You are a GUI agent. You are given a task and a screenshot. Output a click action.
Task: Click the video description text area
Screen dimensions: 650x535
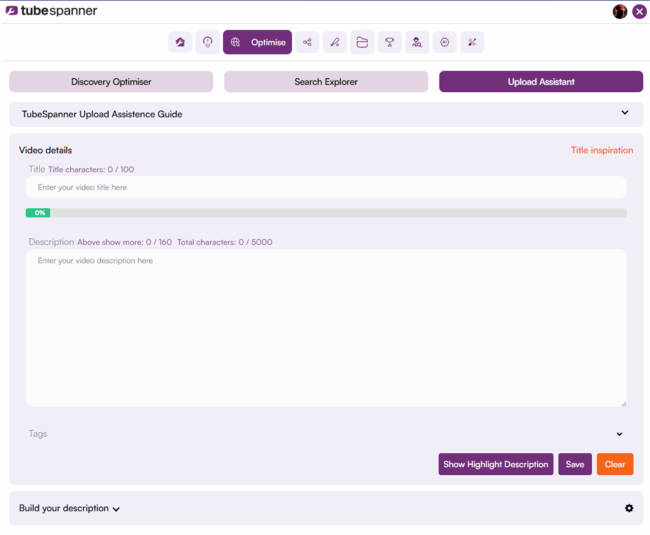326,328
